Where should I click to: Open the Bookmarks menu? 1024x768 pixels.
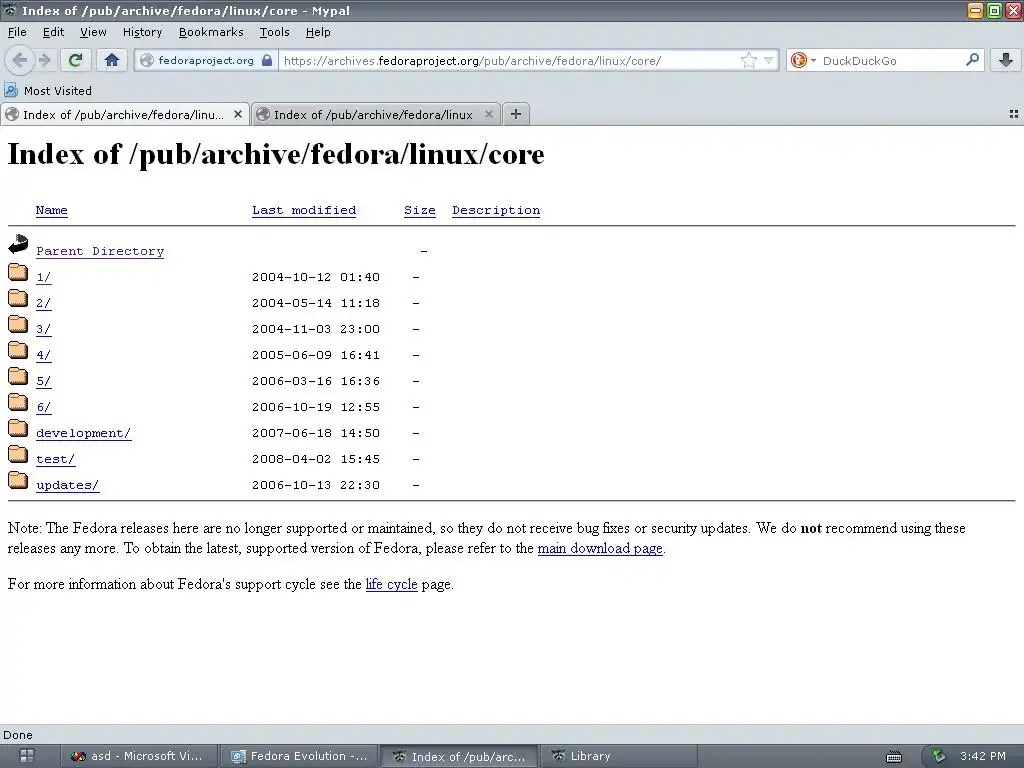click(211, 32)
